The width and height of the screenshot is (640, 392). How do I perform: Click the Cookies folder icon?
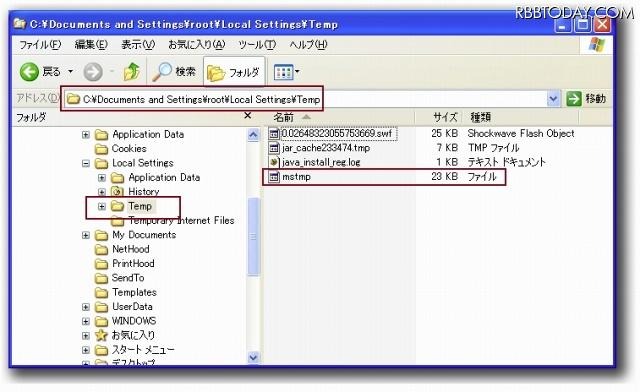[x=101, y=149]
